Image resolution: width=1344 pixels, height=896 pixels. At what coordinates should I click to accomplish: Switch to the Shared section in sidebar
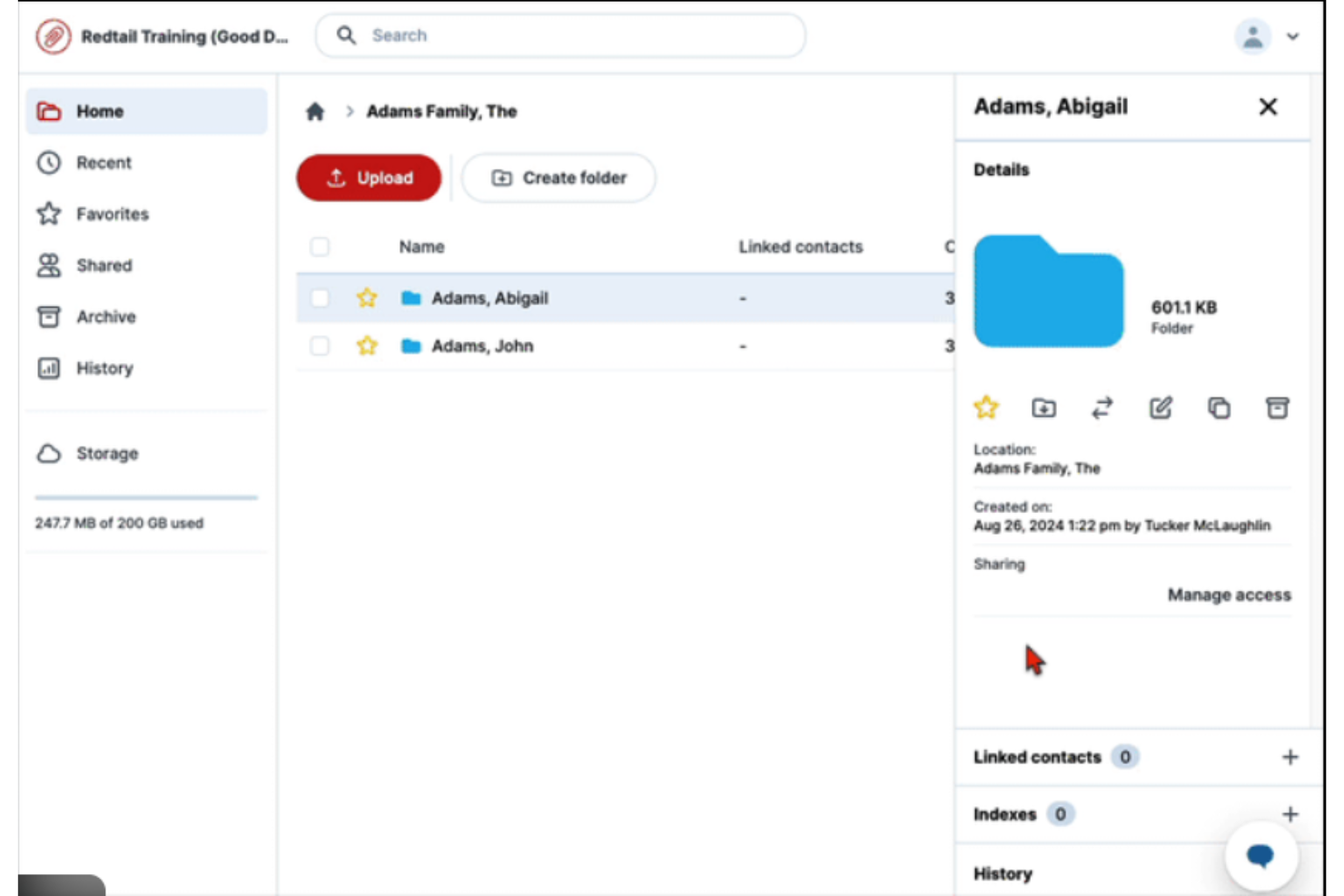104,265
